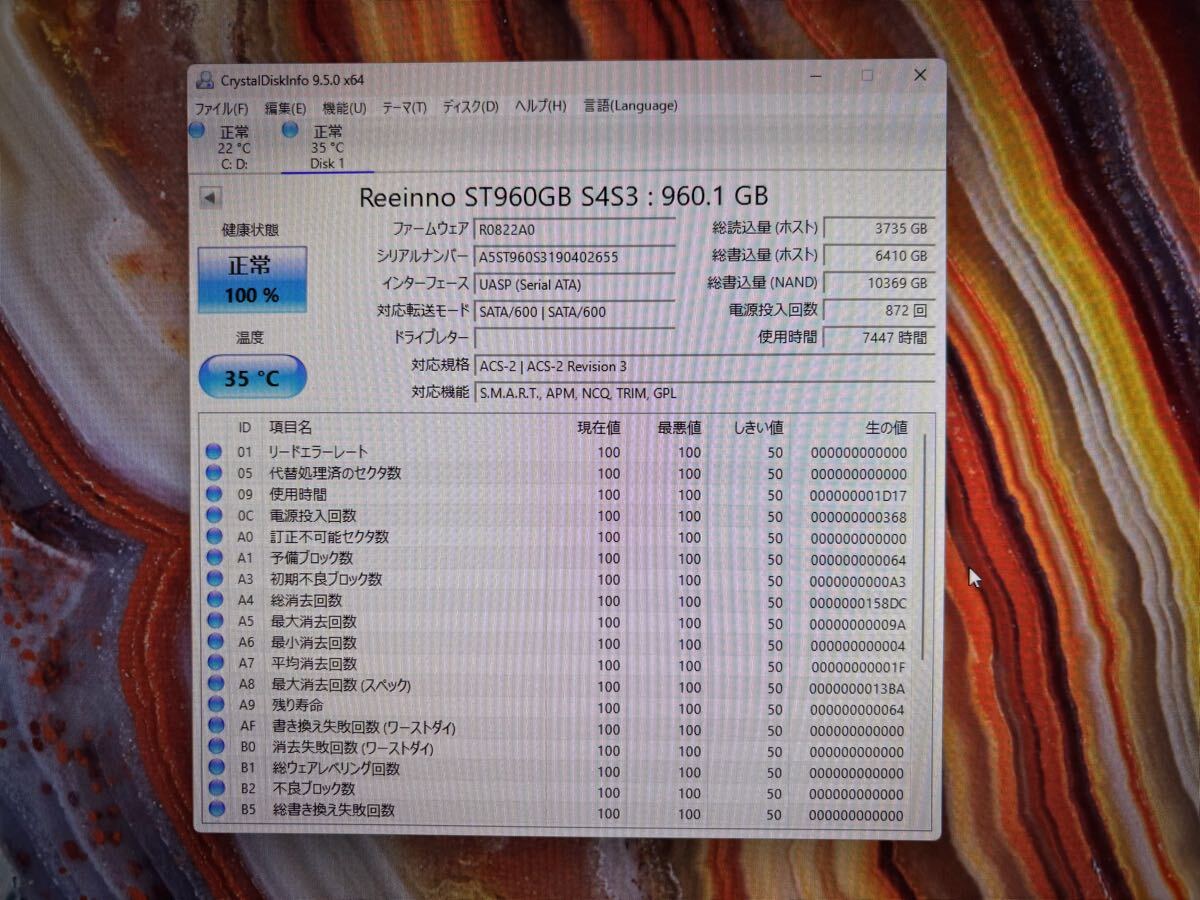Click the 項目名 column header
1200x900 pixels.
click(291, 427)
